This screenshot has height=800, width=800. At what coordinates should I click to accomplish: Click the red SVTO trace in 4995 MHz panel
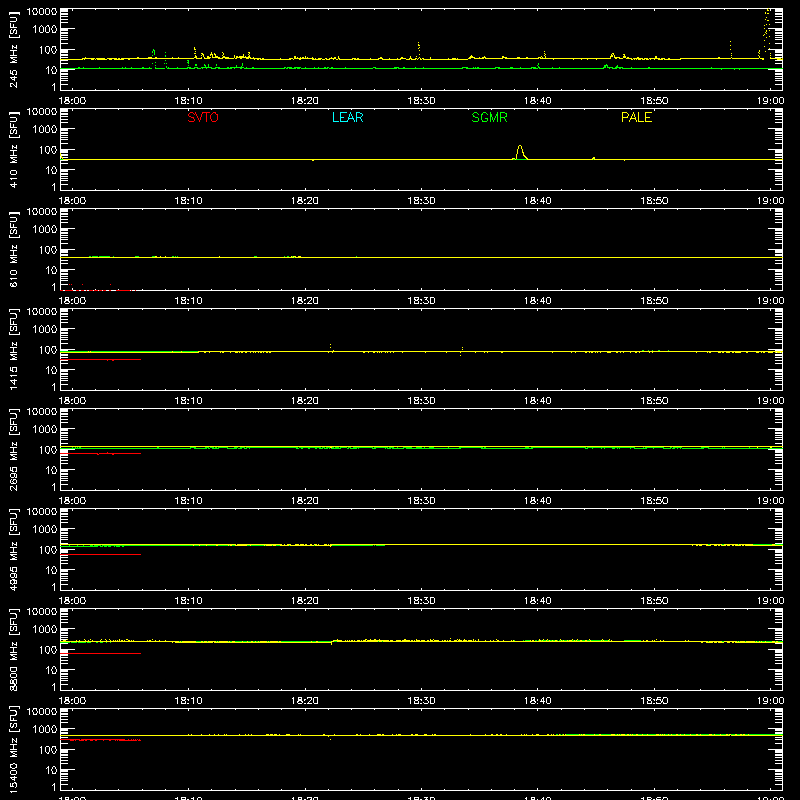(x=101, y=554)
